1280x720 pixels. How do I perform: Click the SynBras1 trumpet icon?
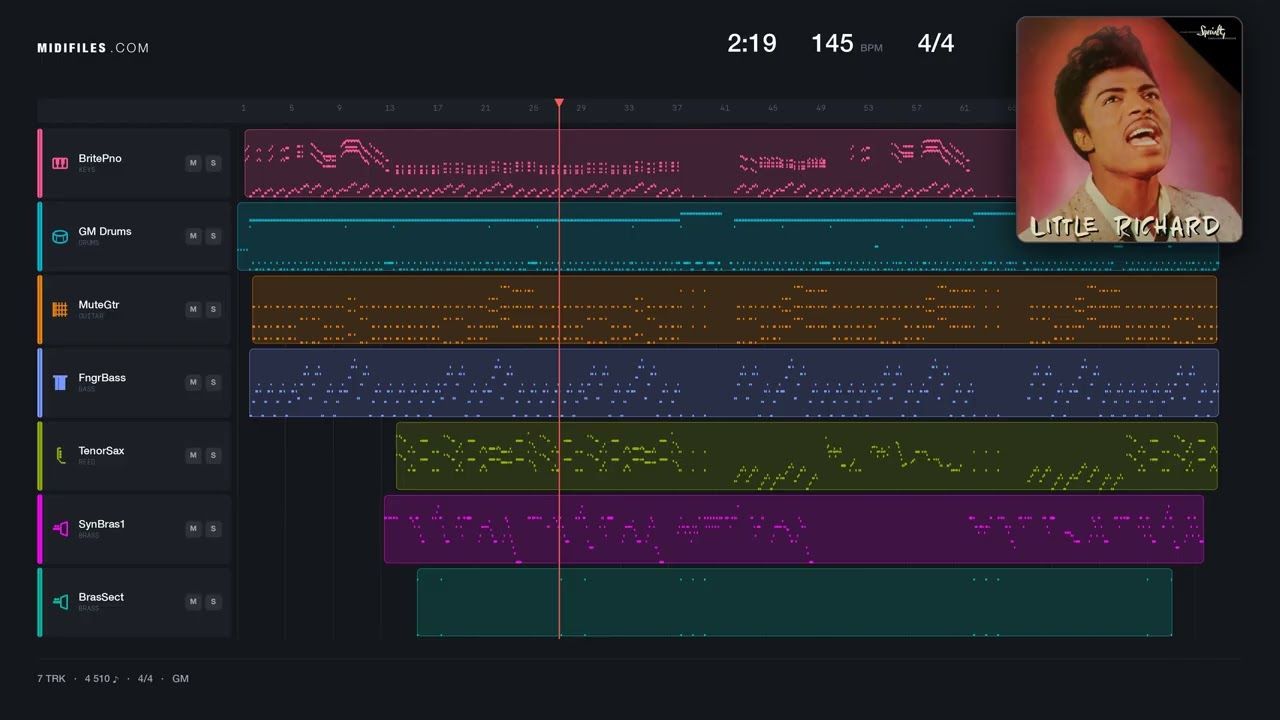(x=60, y=528)
